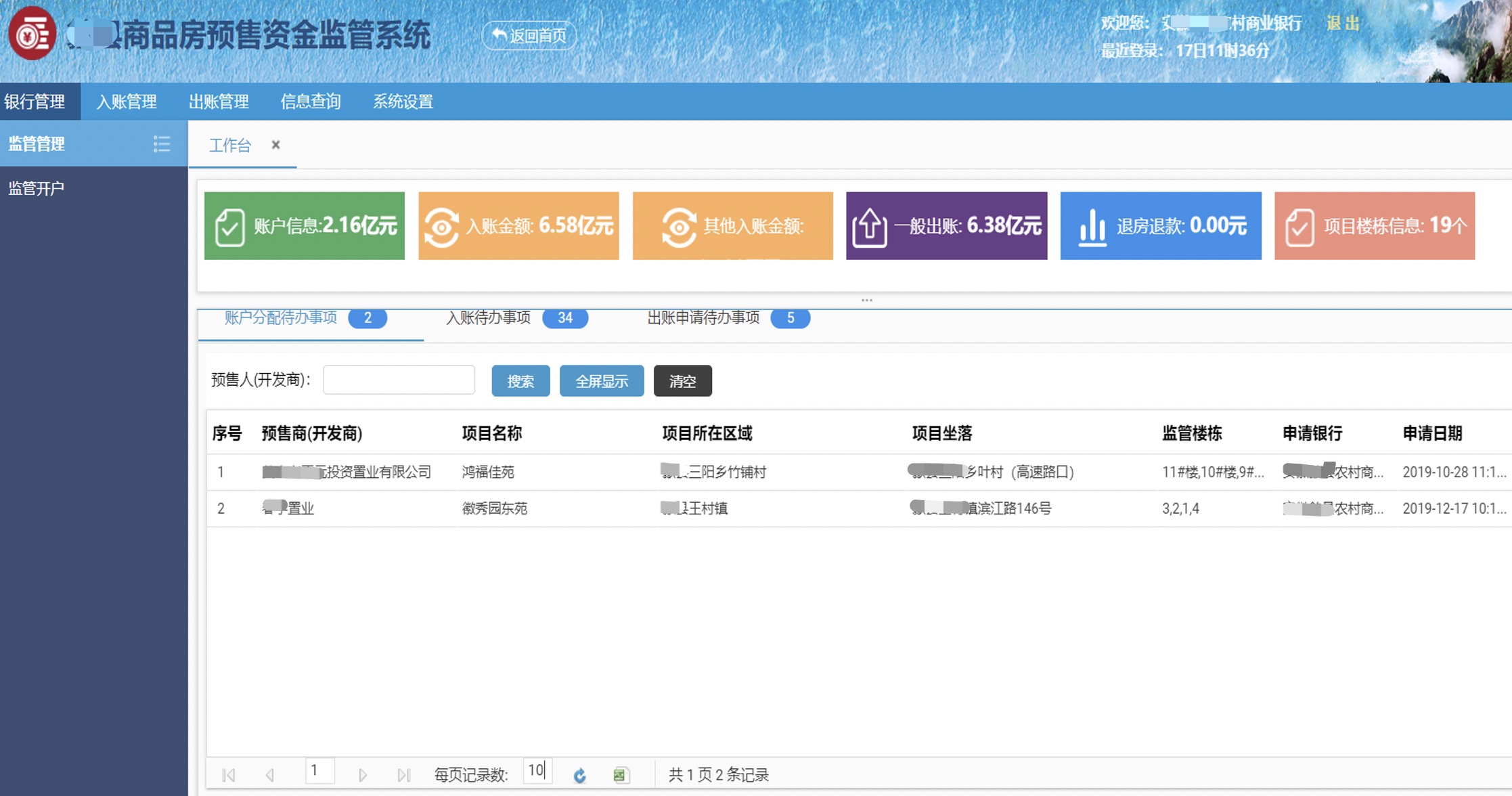Click the refresh icon in pagination bar

coord(579,775)
